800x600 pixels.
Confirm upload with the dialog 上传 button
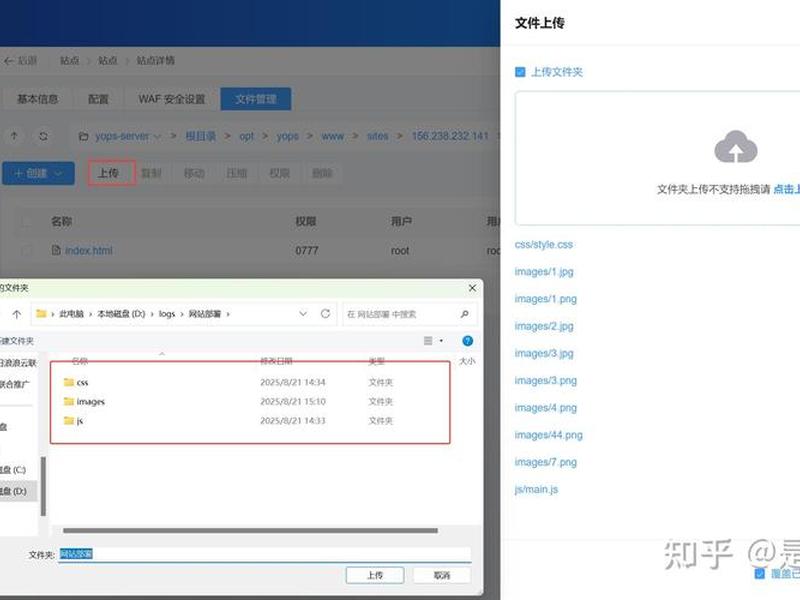(x=375, y=575)
